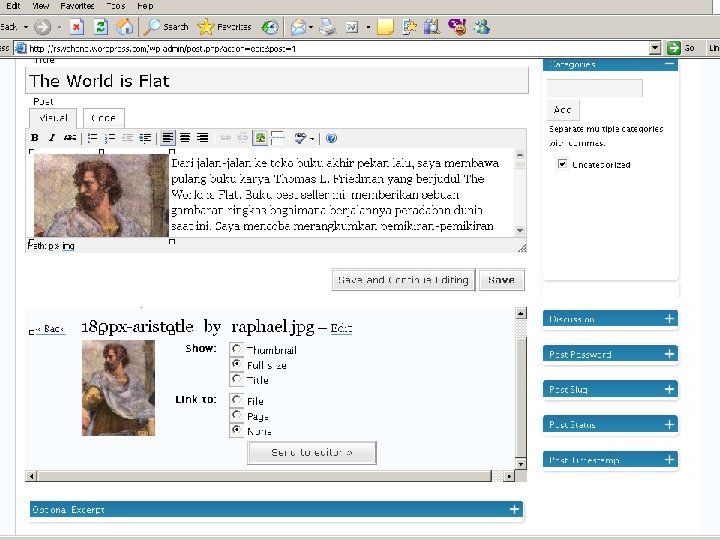Click the Messenger people icon

(482, 27)
